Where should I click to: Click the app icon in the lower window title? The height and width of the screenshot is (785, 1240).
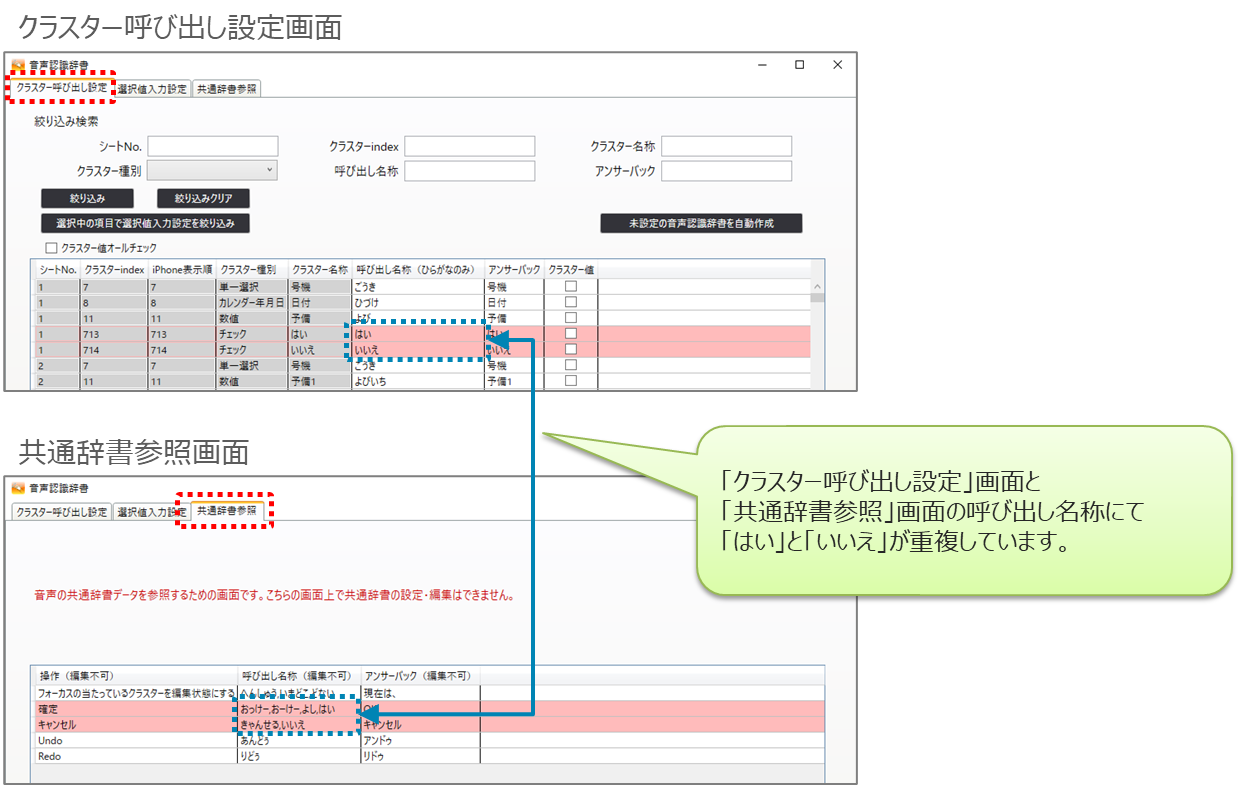18,489
